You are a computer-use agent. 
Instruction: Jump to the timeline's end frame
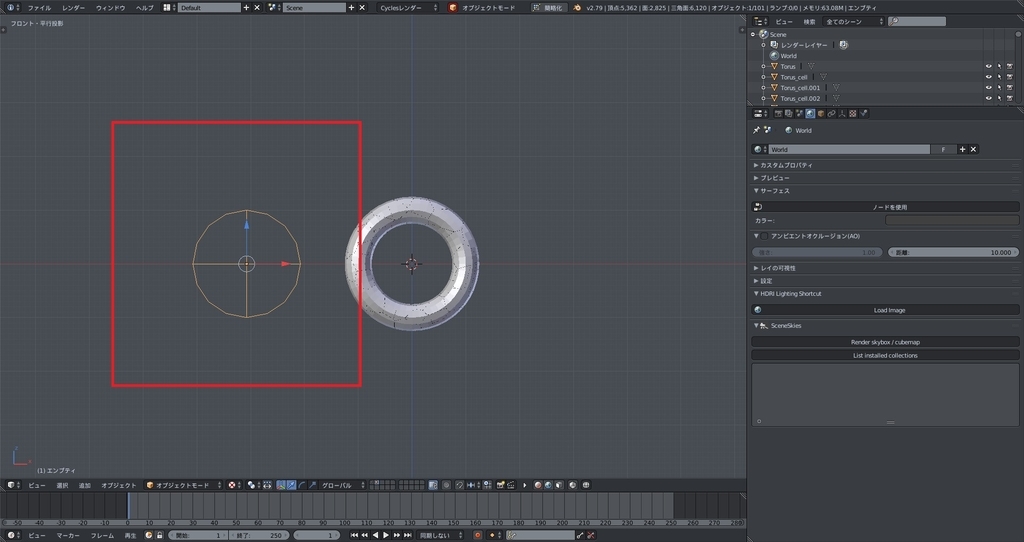408,535
